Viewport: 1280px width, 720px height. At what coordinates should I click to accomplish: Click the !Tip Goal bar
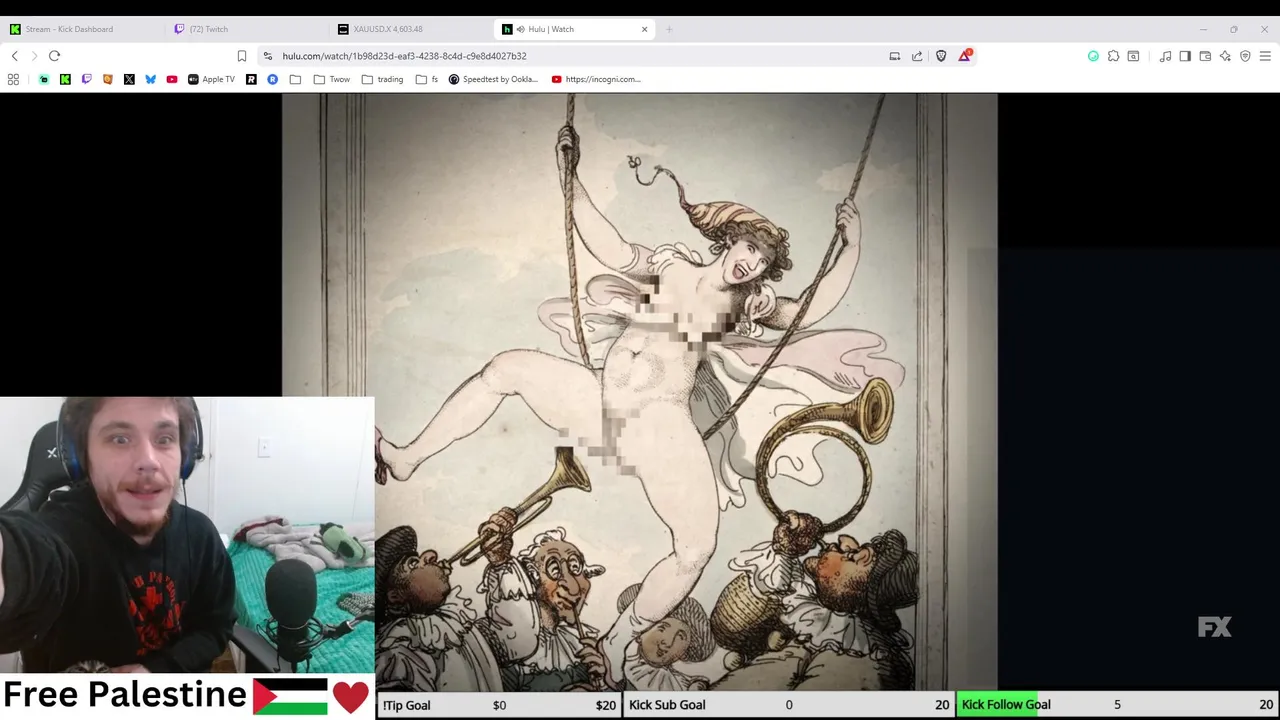click(499, 705)
